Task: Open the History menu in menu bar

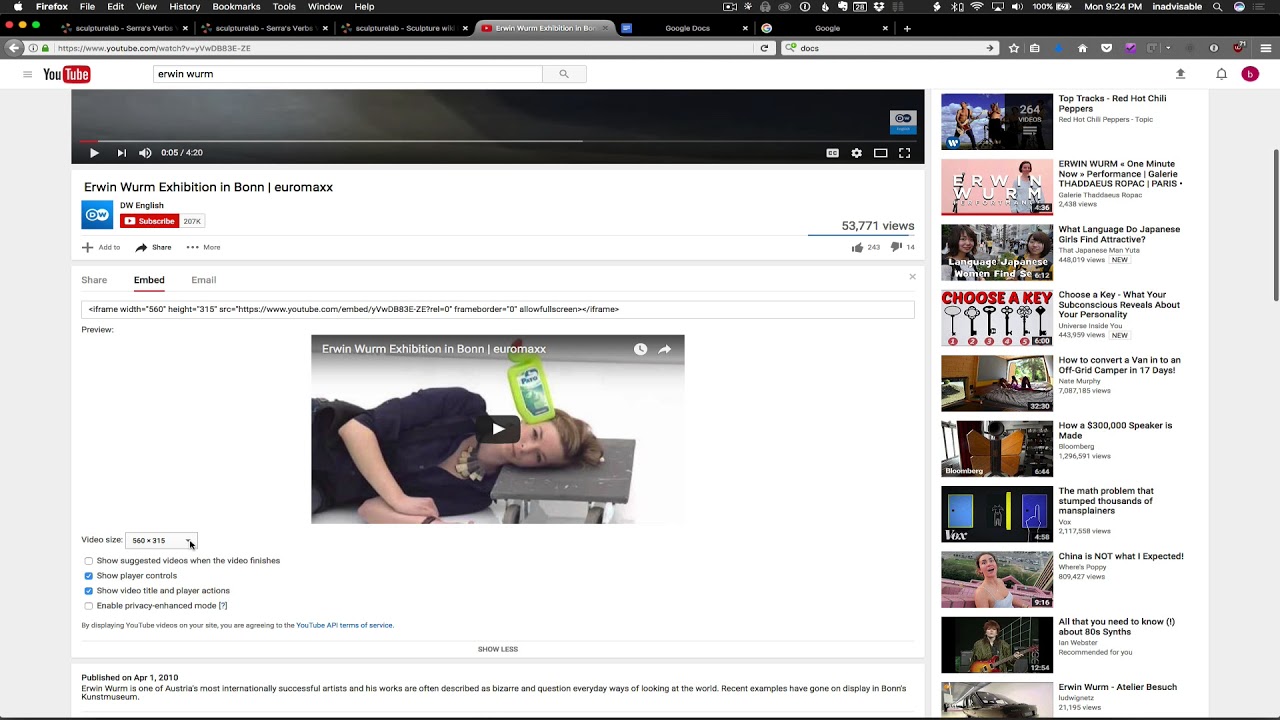Action: pyautogui.click(x=184, y=7)
